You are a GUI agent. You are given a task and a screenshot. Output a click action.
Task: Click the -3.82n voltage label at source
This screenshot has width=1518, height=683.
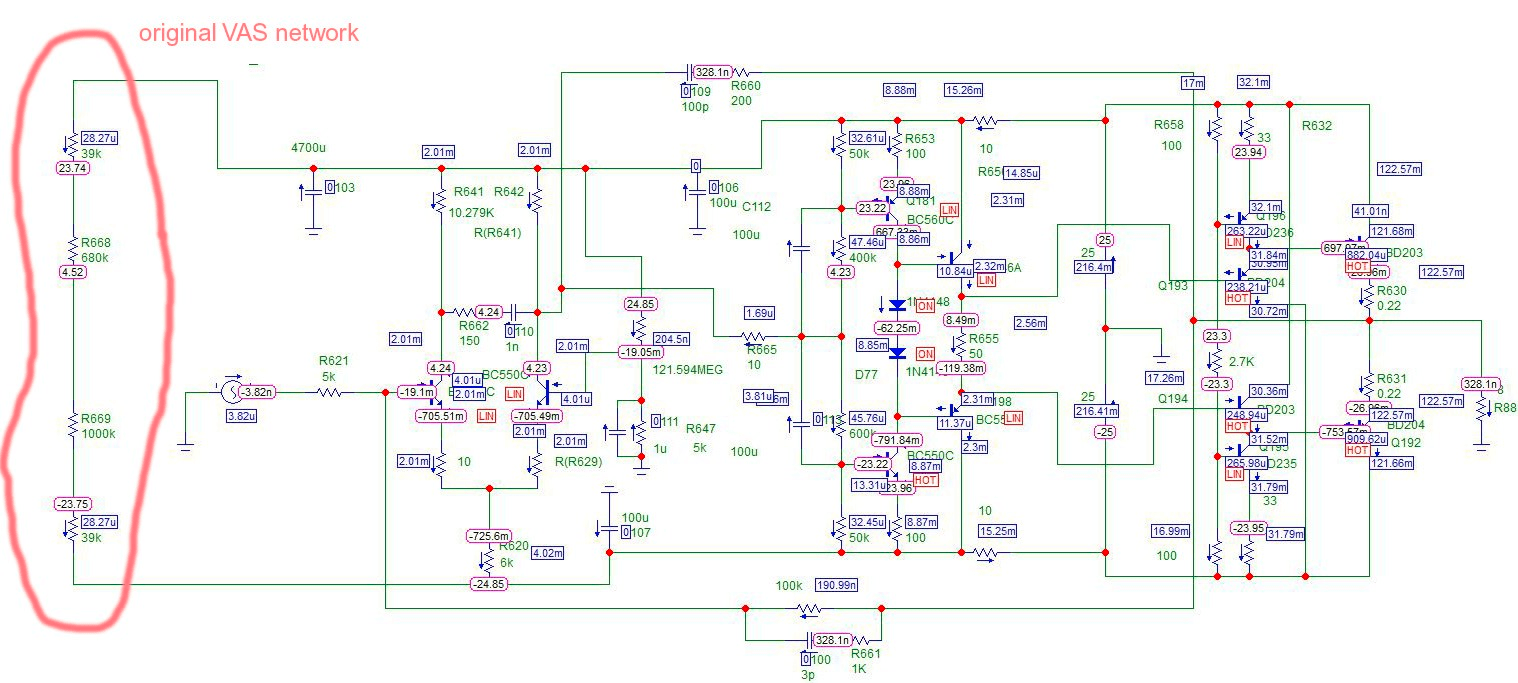point(259,393)
